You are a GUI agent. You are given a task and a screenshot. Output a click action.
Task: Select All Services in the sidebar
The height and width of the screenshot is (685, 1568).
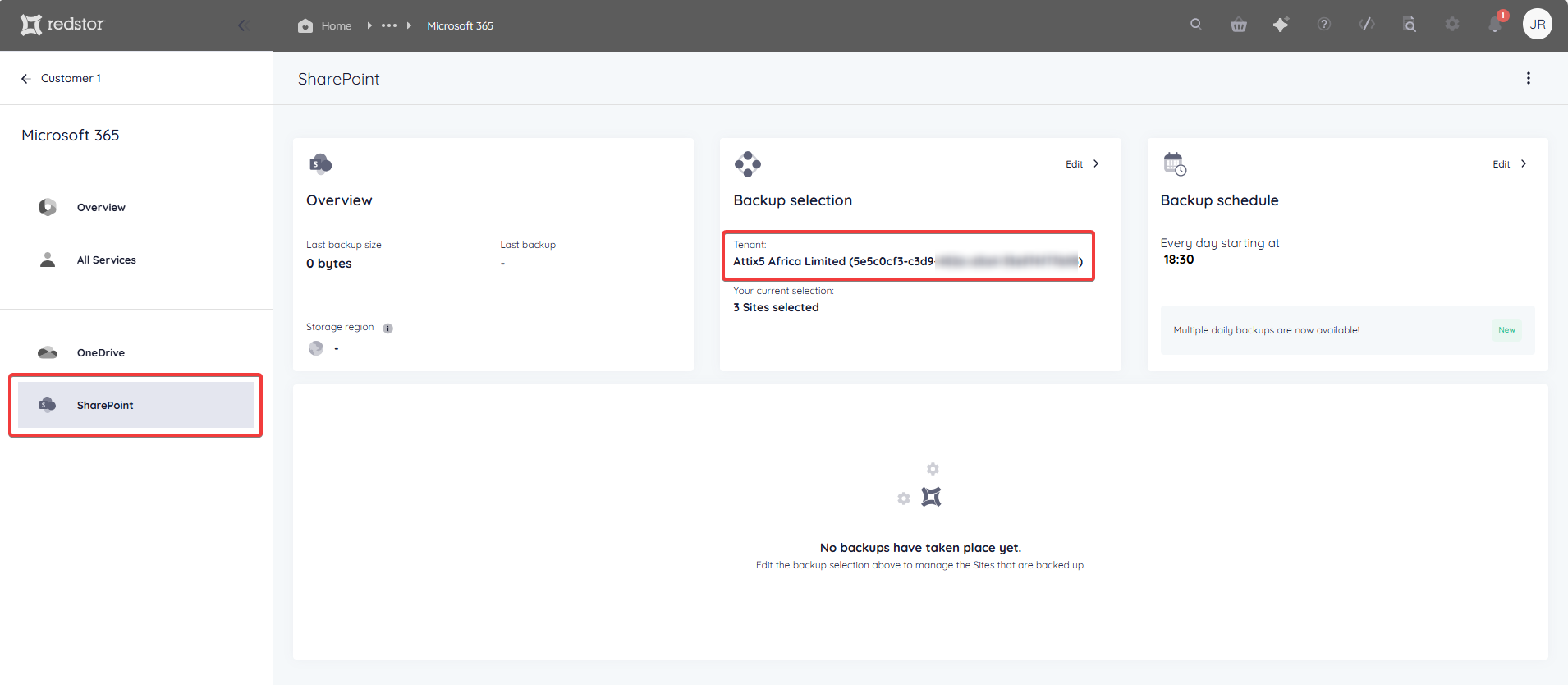pyautogui.click(x=135, y=260)
